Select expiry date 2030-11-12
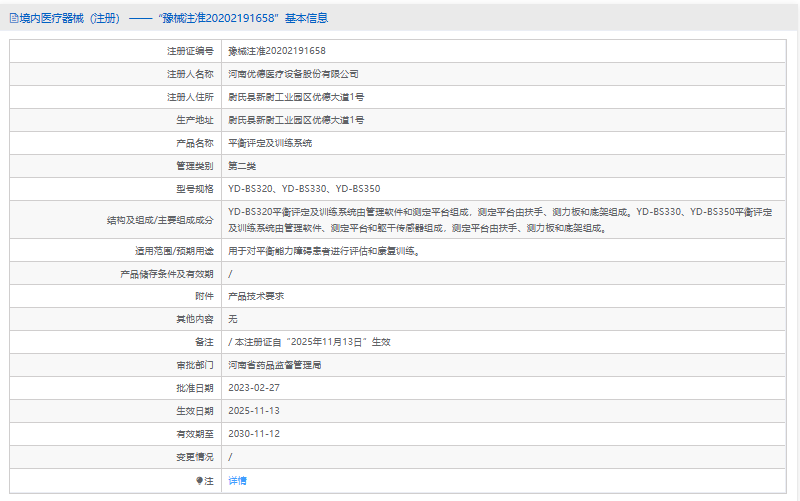 [254, 434]
